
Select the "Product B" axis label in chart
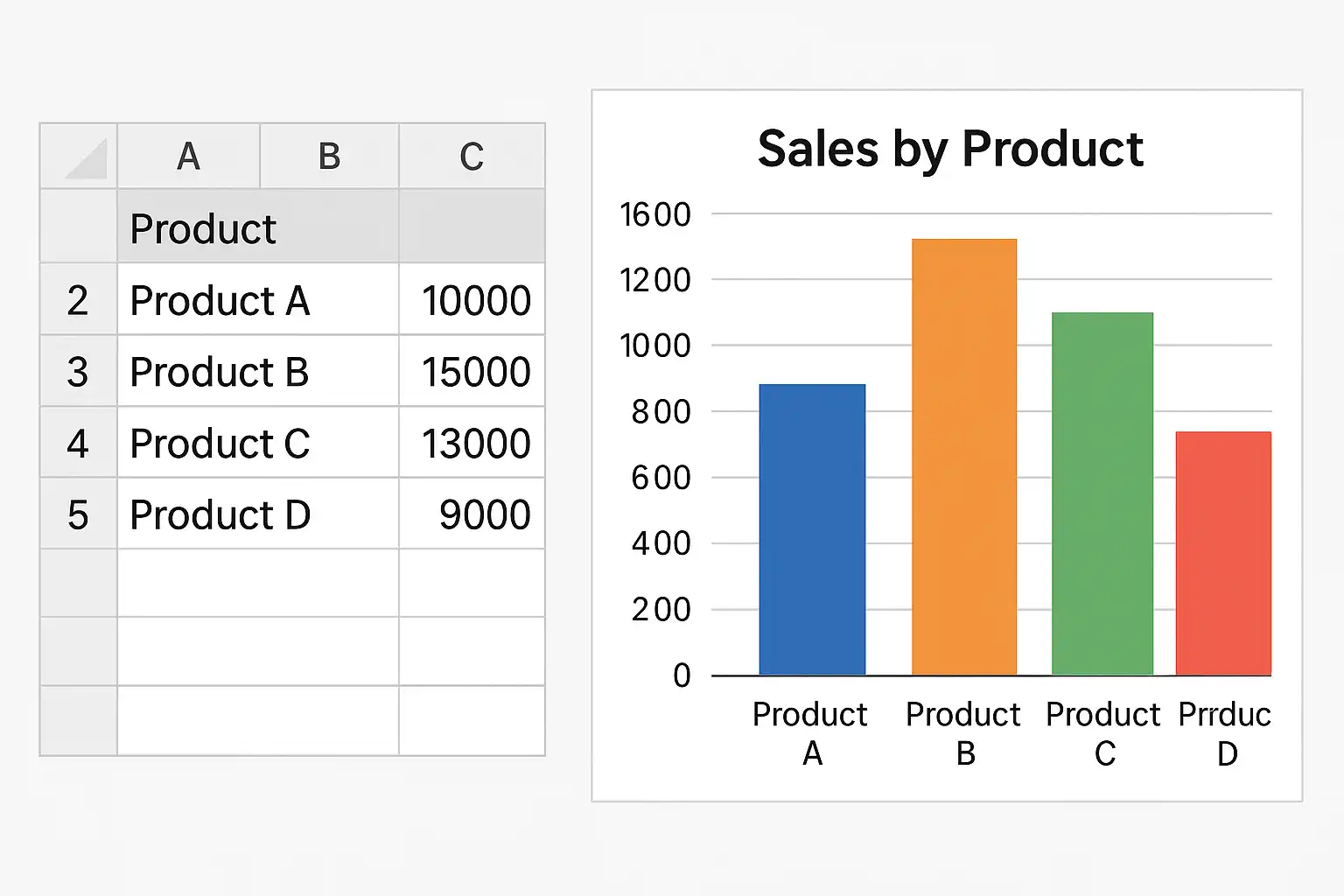(963, 733)
